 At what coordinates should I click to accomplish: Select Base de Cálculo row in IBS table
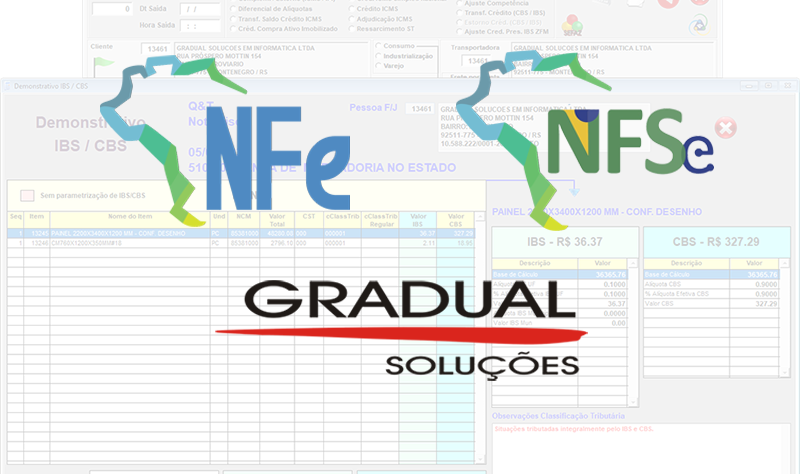pos(560,275)
